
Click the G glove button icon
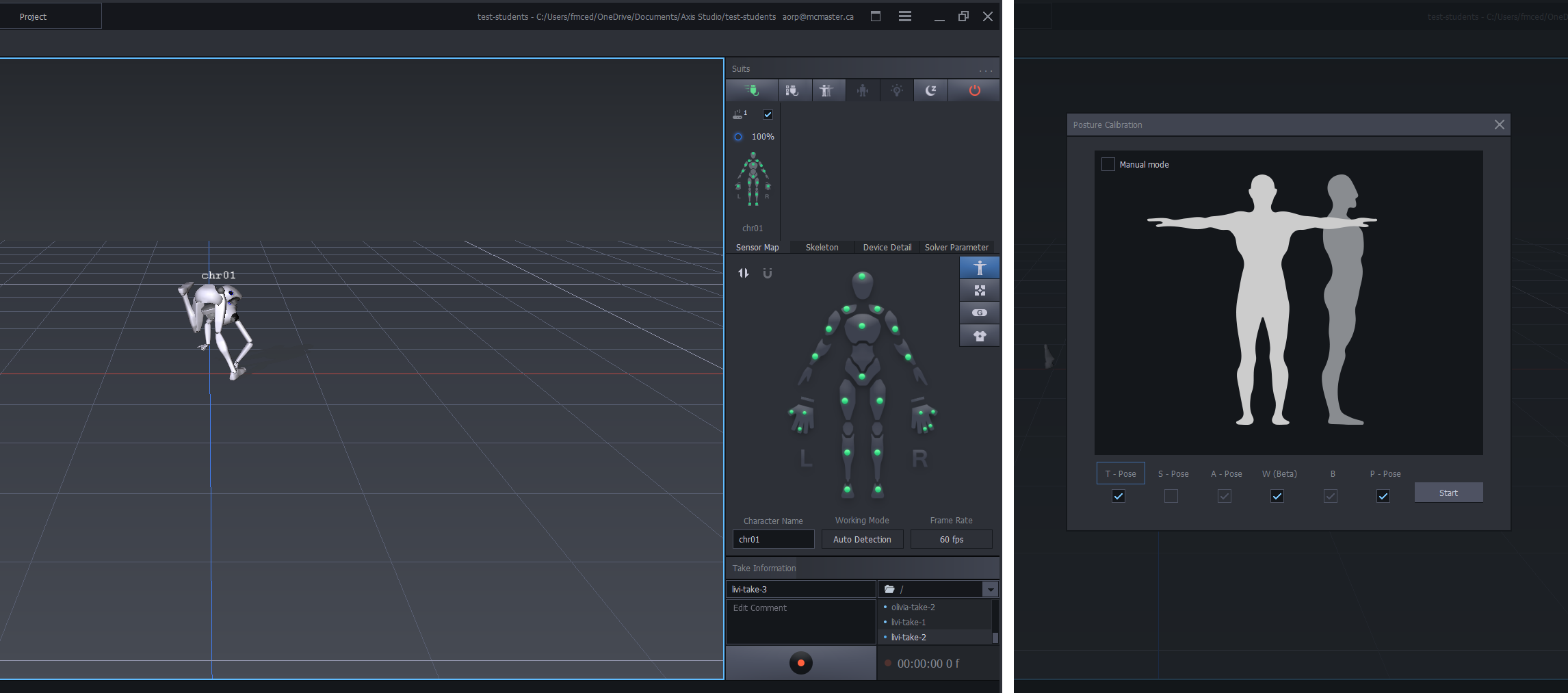(x=980, y=313)
